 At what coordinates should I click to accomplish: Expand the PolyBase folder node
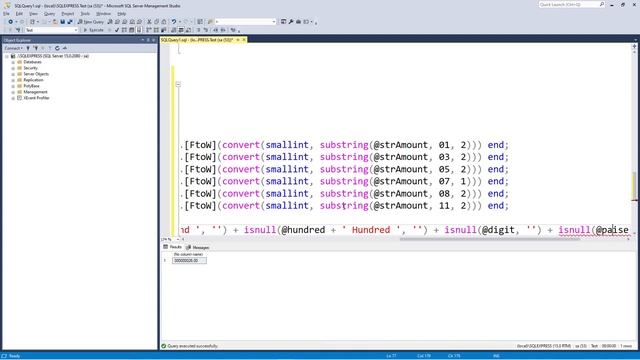(13, 86)
